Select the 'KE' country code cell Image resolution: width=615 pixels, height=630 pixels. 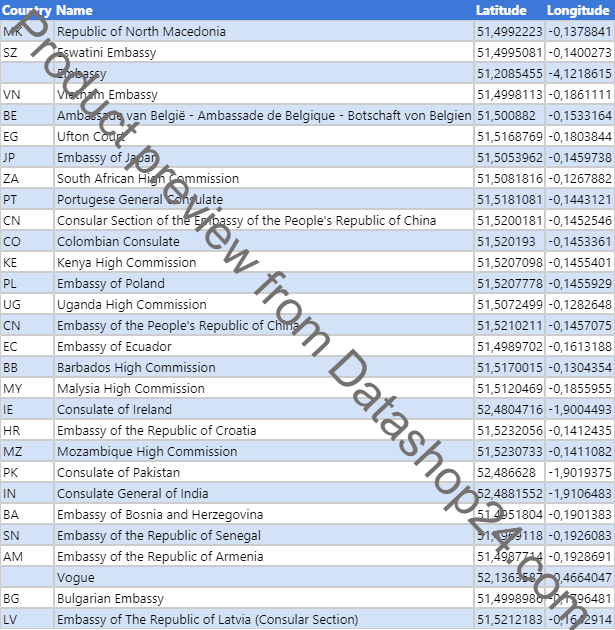(x=27, y=262)
